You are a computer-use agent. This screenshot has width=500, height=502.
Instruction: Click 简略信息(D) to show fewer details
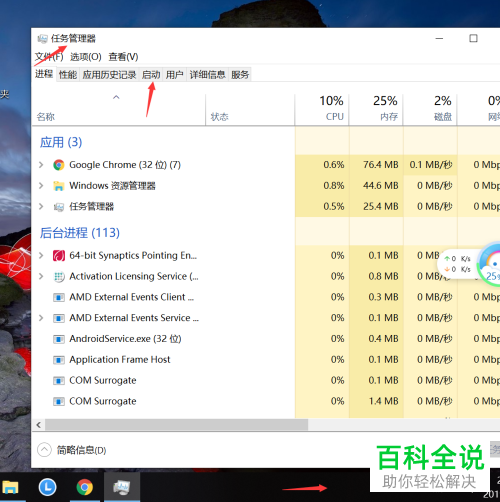tap(81, 450)
